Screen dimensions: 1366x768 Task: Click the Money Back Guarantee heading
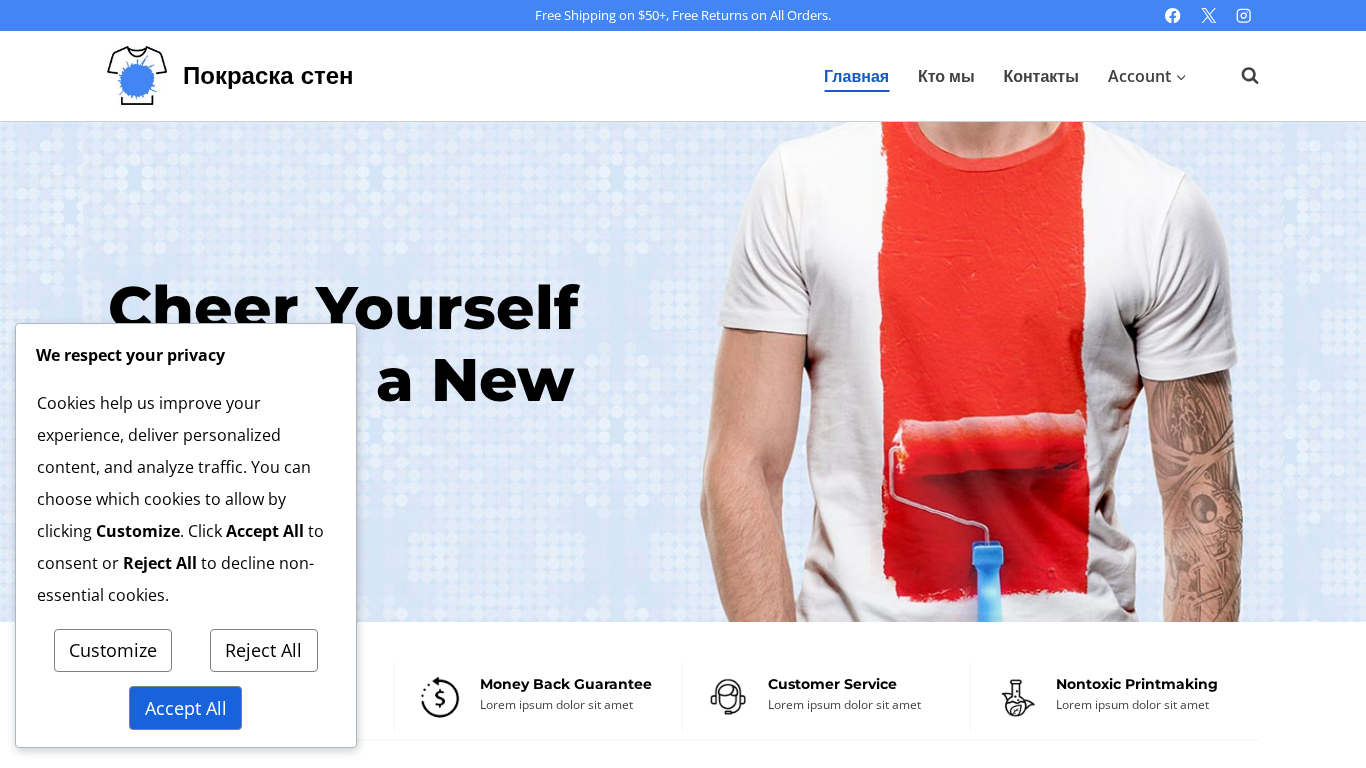(x=566, y=684)
